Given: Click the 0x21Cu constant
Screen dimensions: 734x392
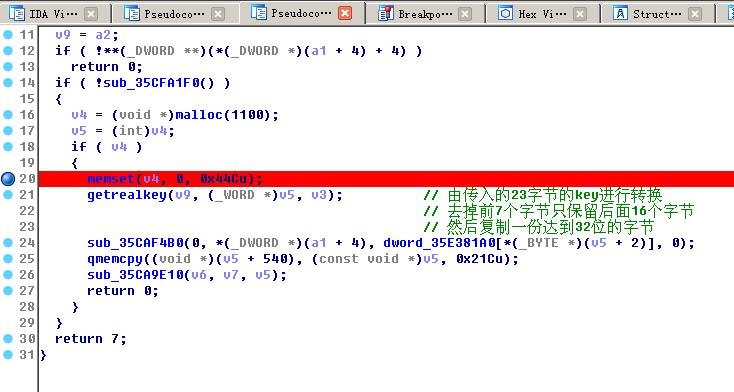Looking at the screenshot, I should click(483, 259).
